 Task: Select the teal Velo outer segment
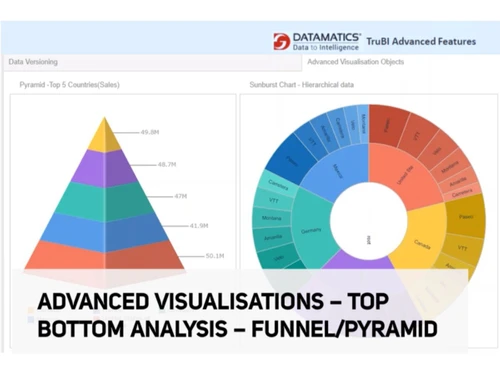click(279, 257)
